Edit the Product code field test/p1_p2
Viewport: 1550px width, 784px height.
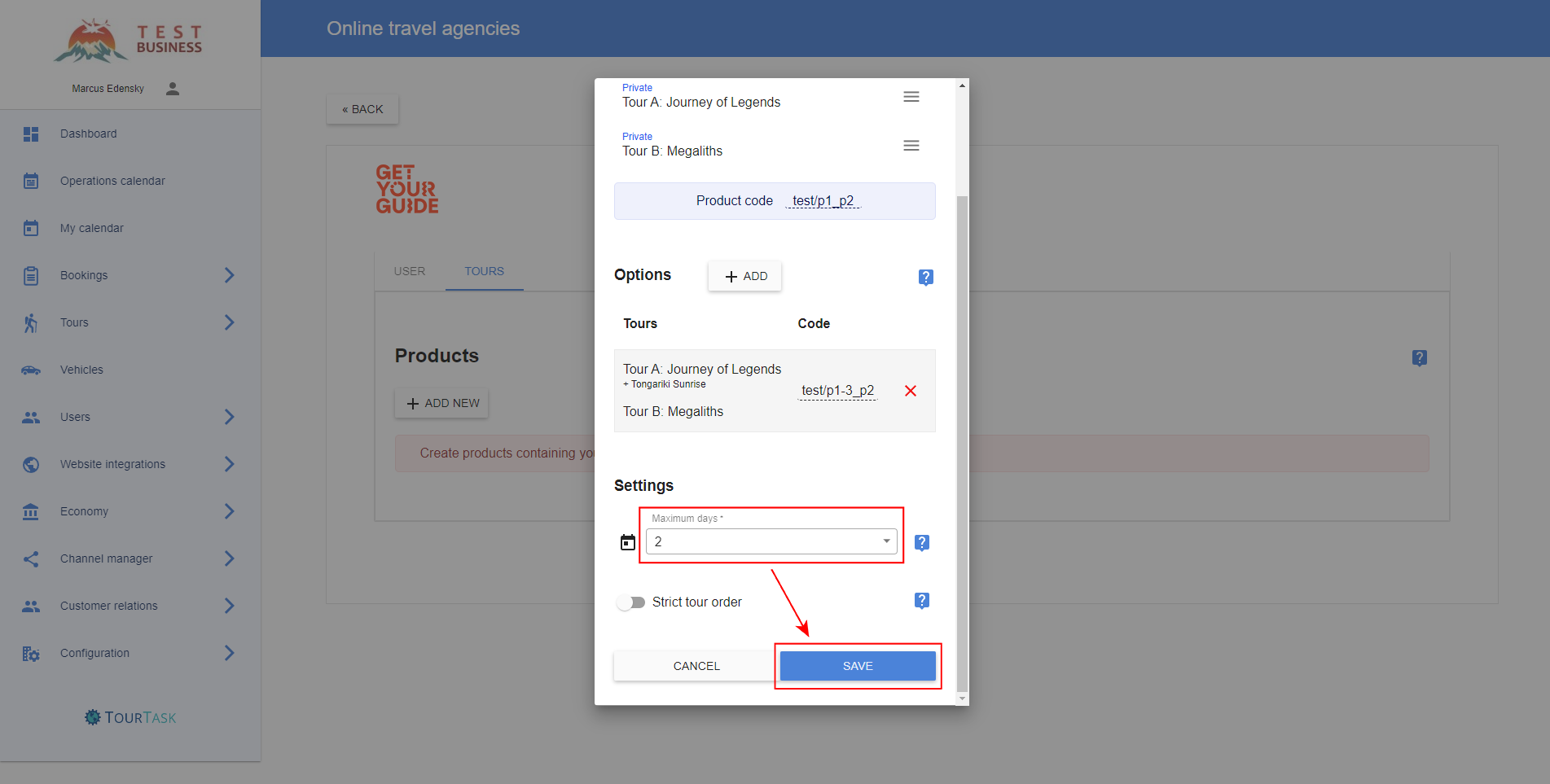point(823,201)
